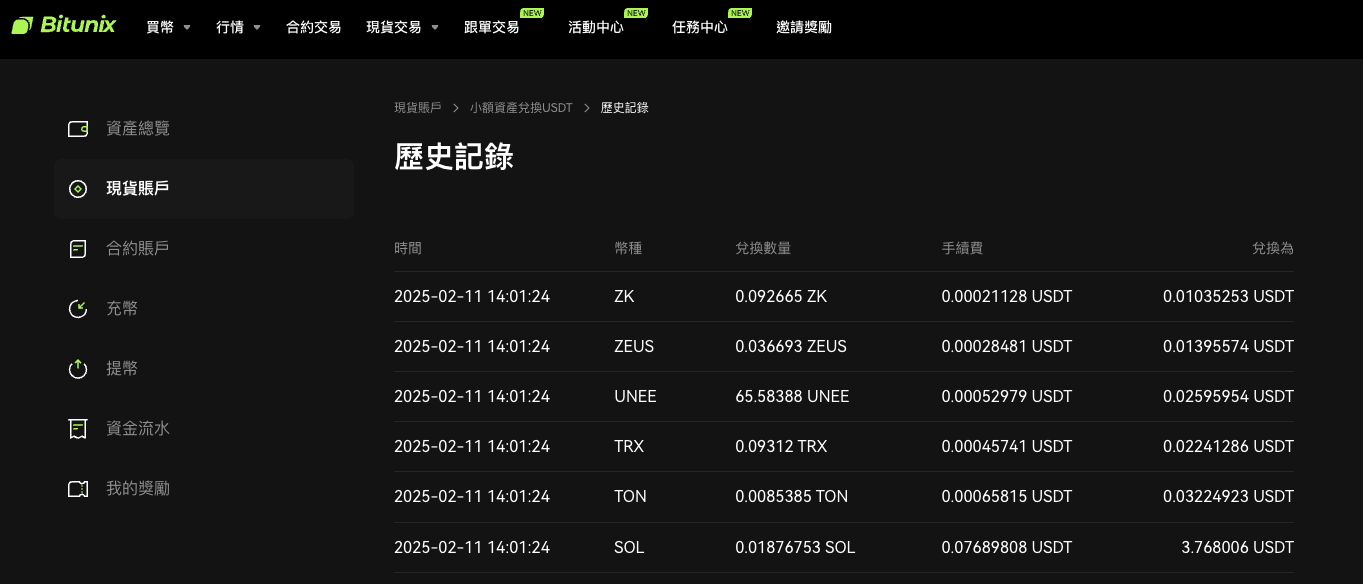Click the Bitunix logo
This screenshot has height=584, width=1363.
(64, 25)
